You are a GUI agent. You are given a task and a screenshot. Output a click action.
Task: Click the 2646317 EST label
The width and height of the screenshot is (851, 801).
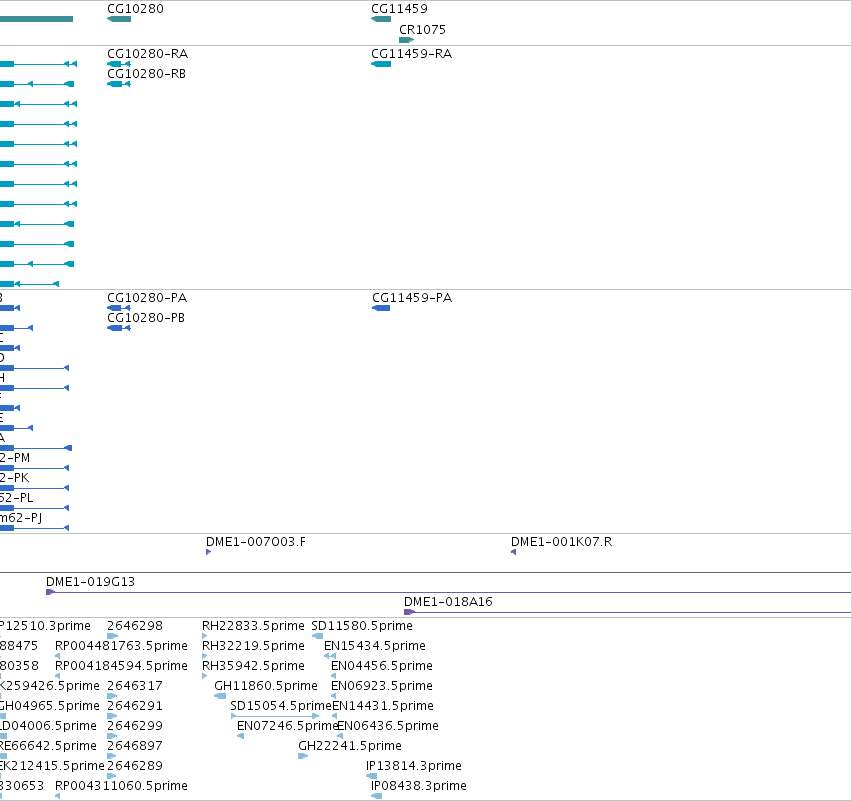(135, 686)
